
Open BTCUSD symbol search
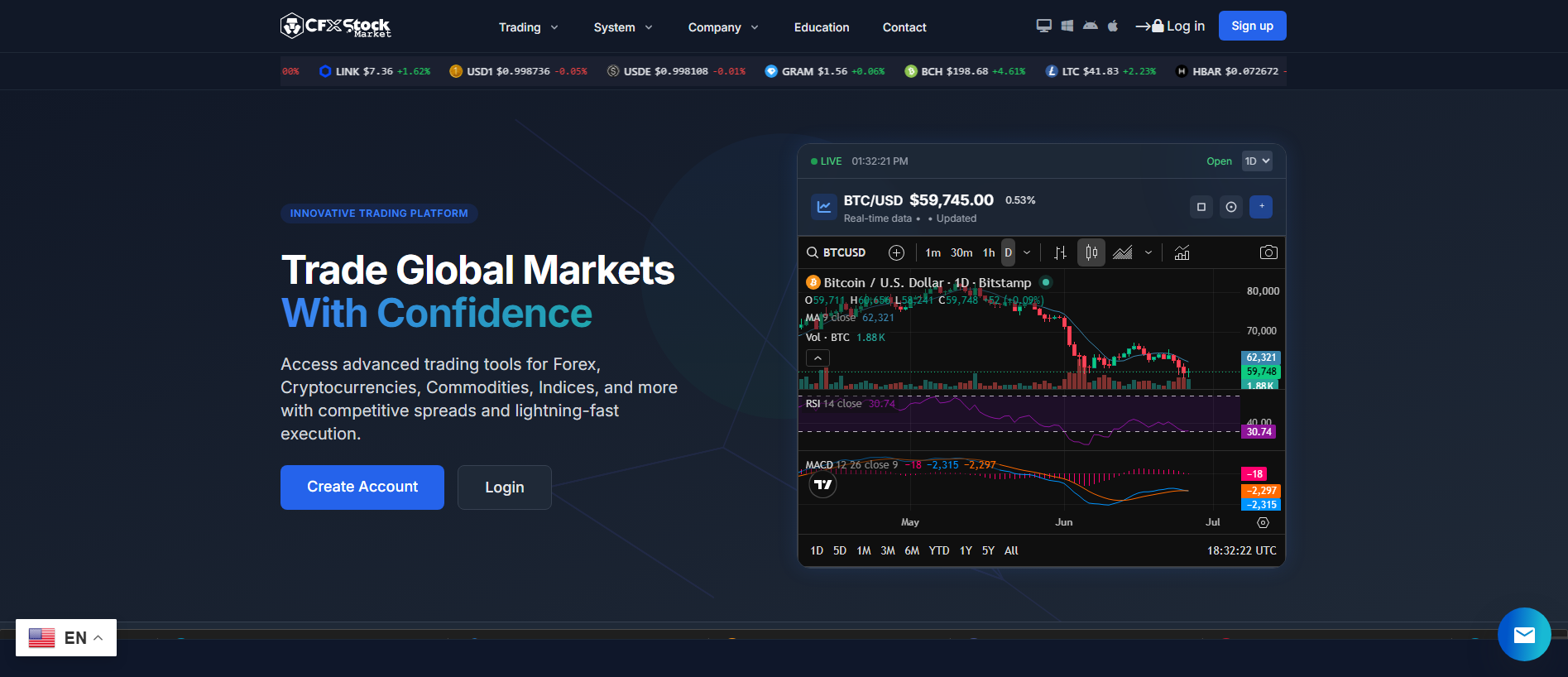point(837,252)
